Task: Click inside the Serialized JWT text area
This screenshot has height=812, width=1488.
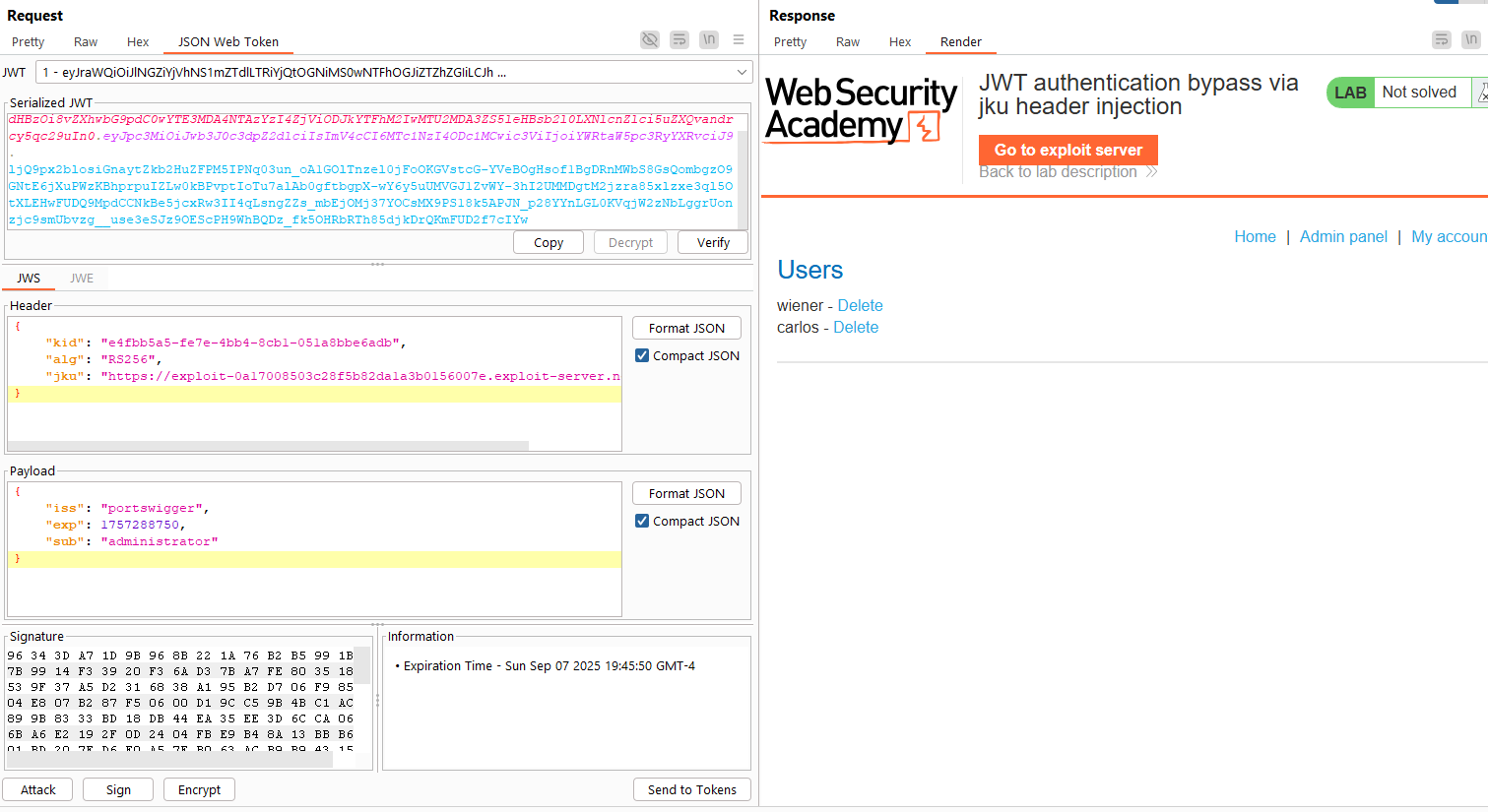Action: [x=374, y=171]
